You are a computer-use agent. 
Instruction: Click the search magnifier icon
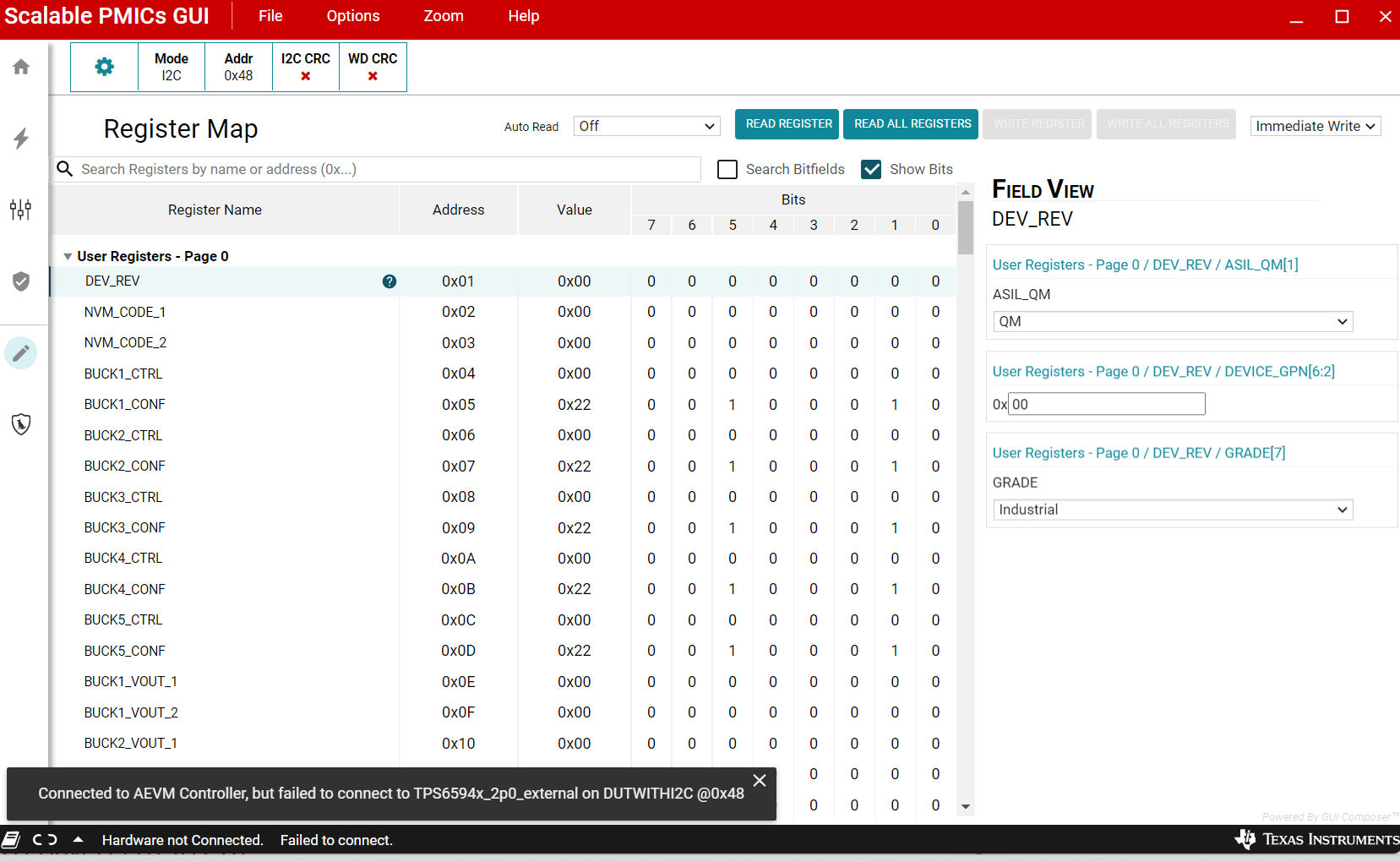[64, 169]
